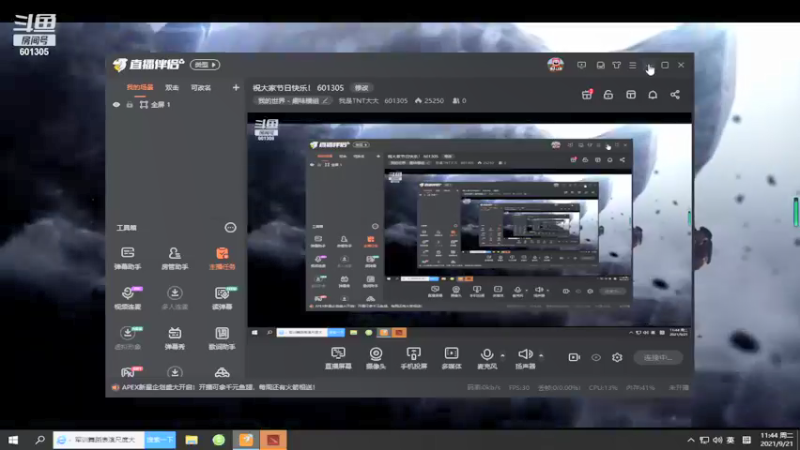800x450 pixels.
Task: Click the blue 搜索一下 taskbar search button
Action: coord(160,440)
